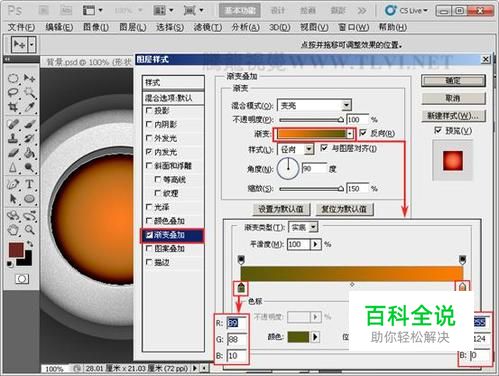The image size is (499, 376).
Task: Select the Elliptical Marquee tool
Action: point(13,79)
